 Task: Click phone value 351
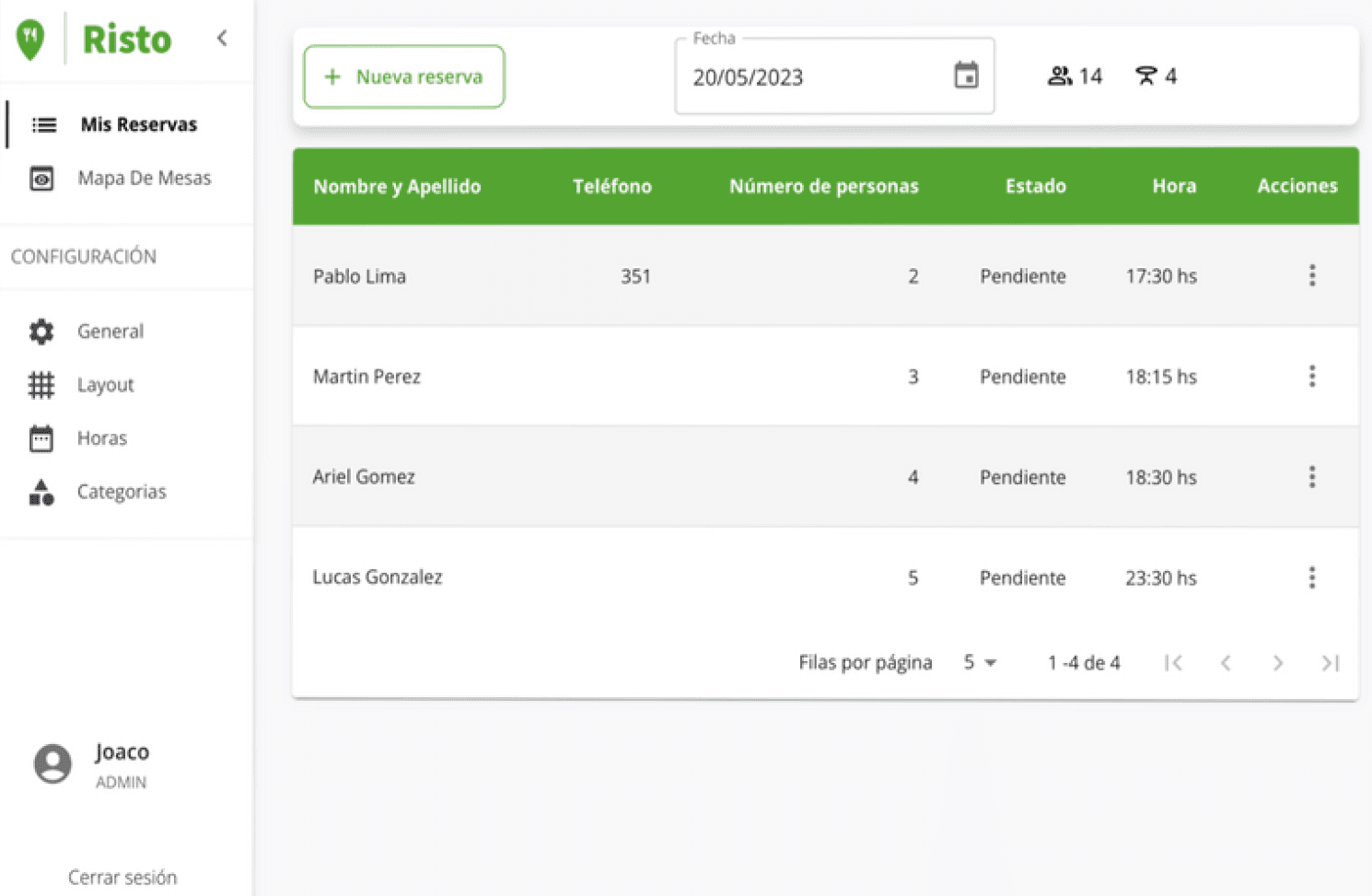(x=635, y=276)
